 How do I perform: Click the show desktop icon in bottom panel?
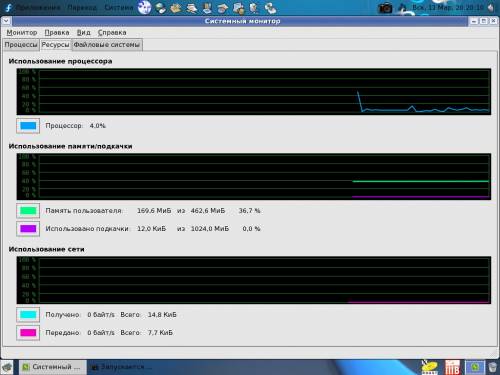coord(7,367)
